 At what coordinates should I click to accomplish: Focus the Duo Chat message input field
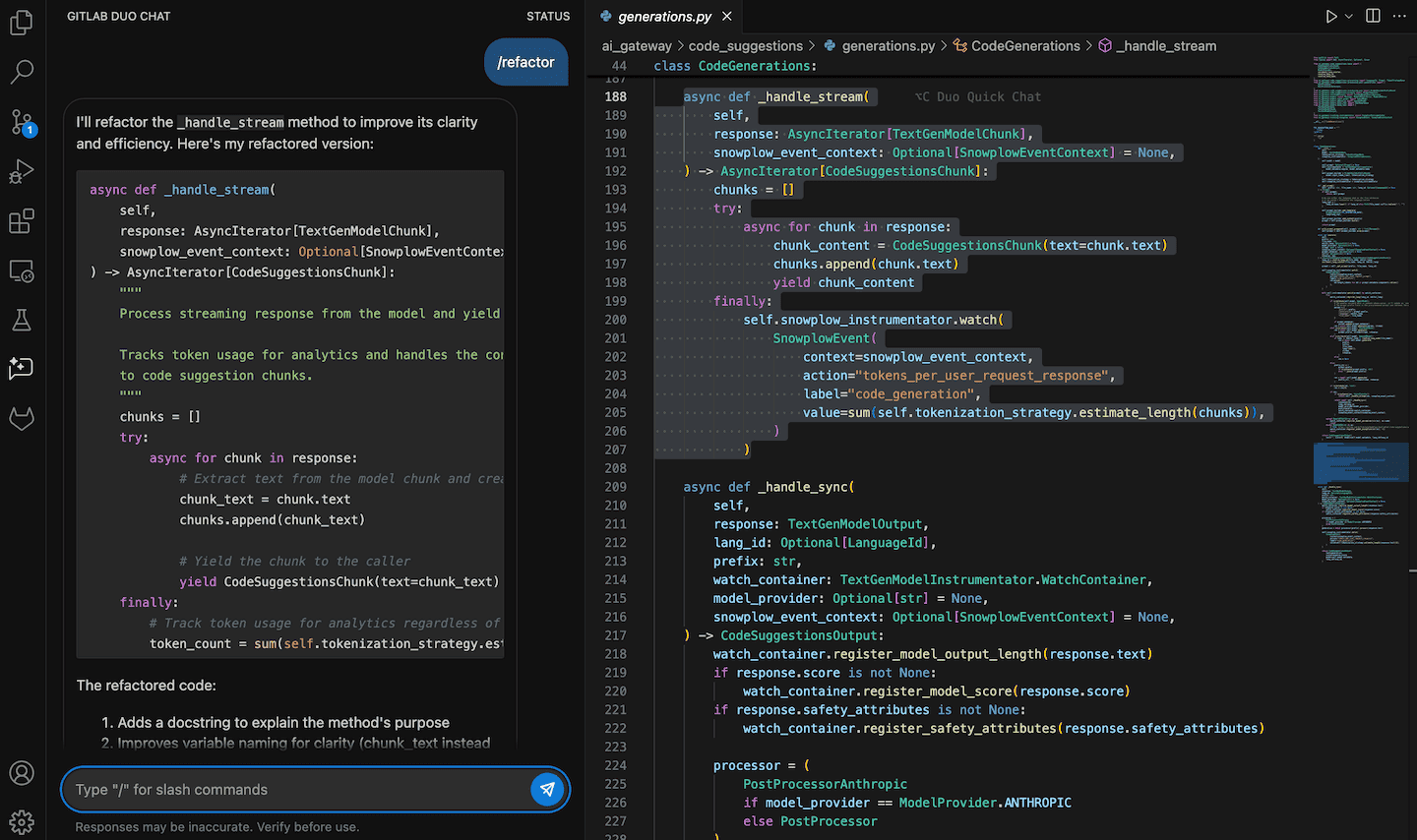[276, 789]
